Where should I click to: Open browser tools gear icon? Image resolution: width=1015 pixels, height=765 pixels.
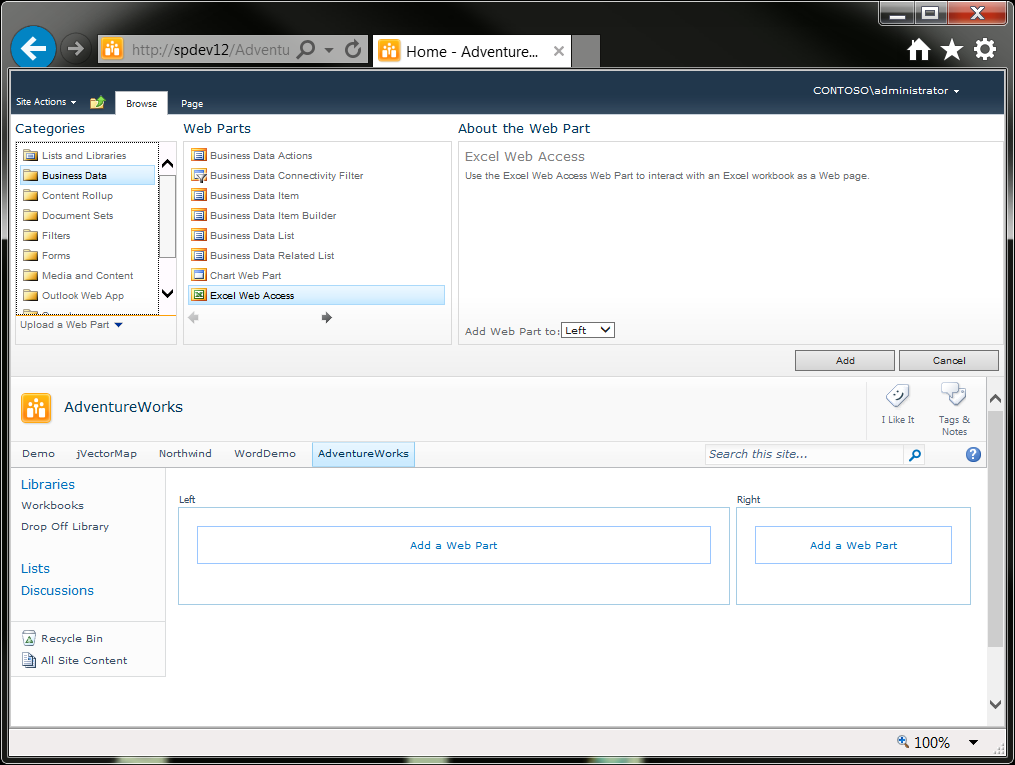click(985, 49)
